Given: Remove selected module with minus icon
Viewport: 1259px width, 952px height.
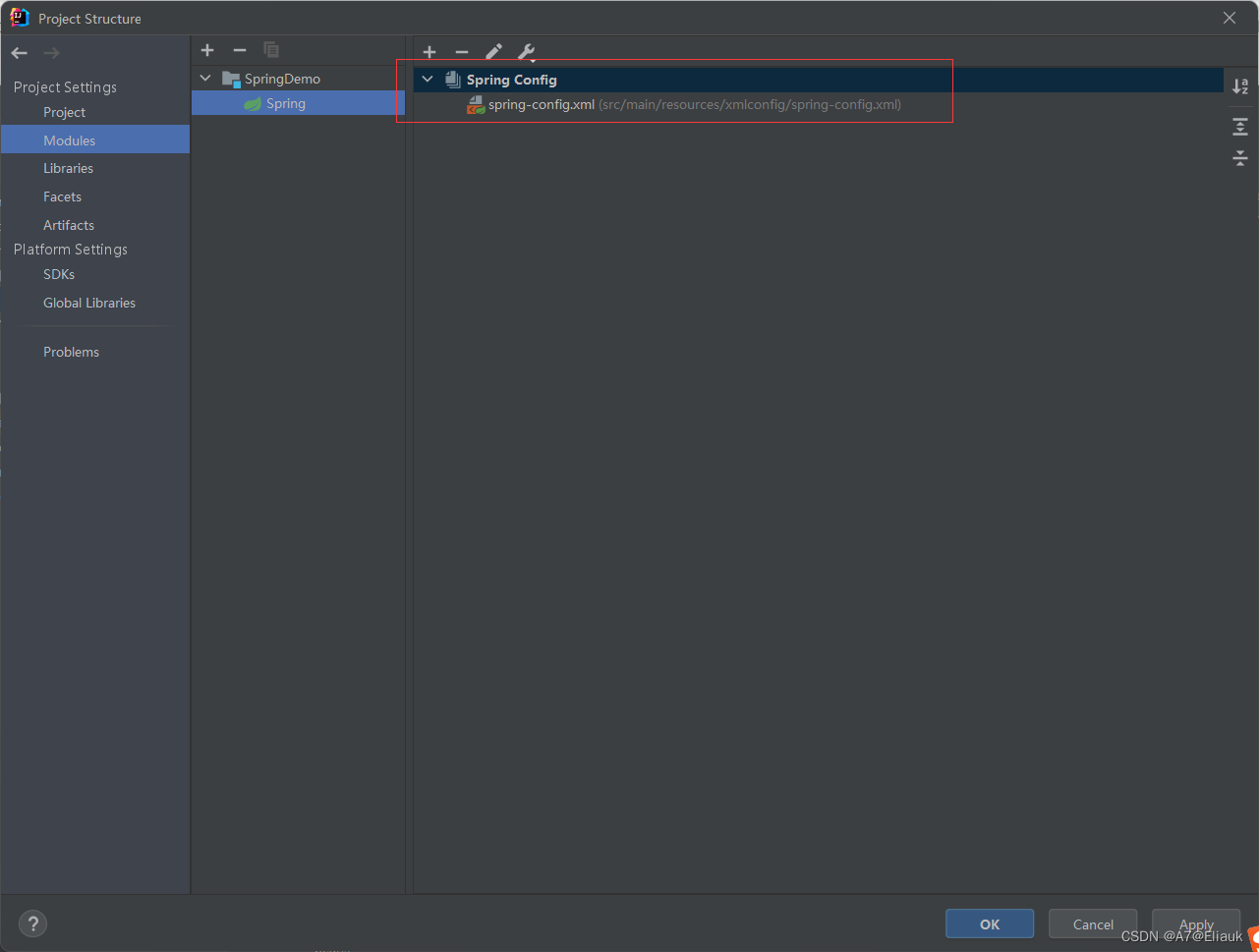Looking at the screenshot, I should pyautogui.click(x=240, y=50).
